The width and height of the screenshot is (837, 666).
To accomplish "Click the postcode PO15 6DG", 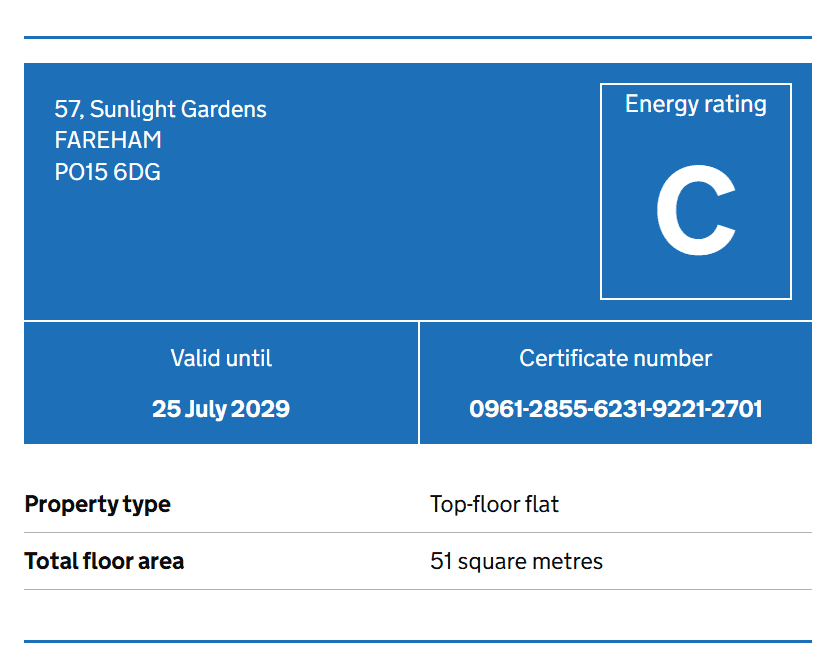I will [107, 172].
